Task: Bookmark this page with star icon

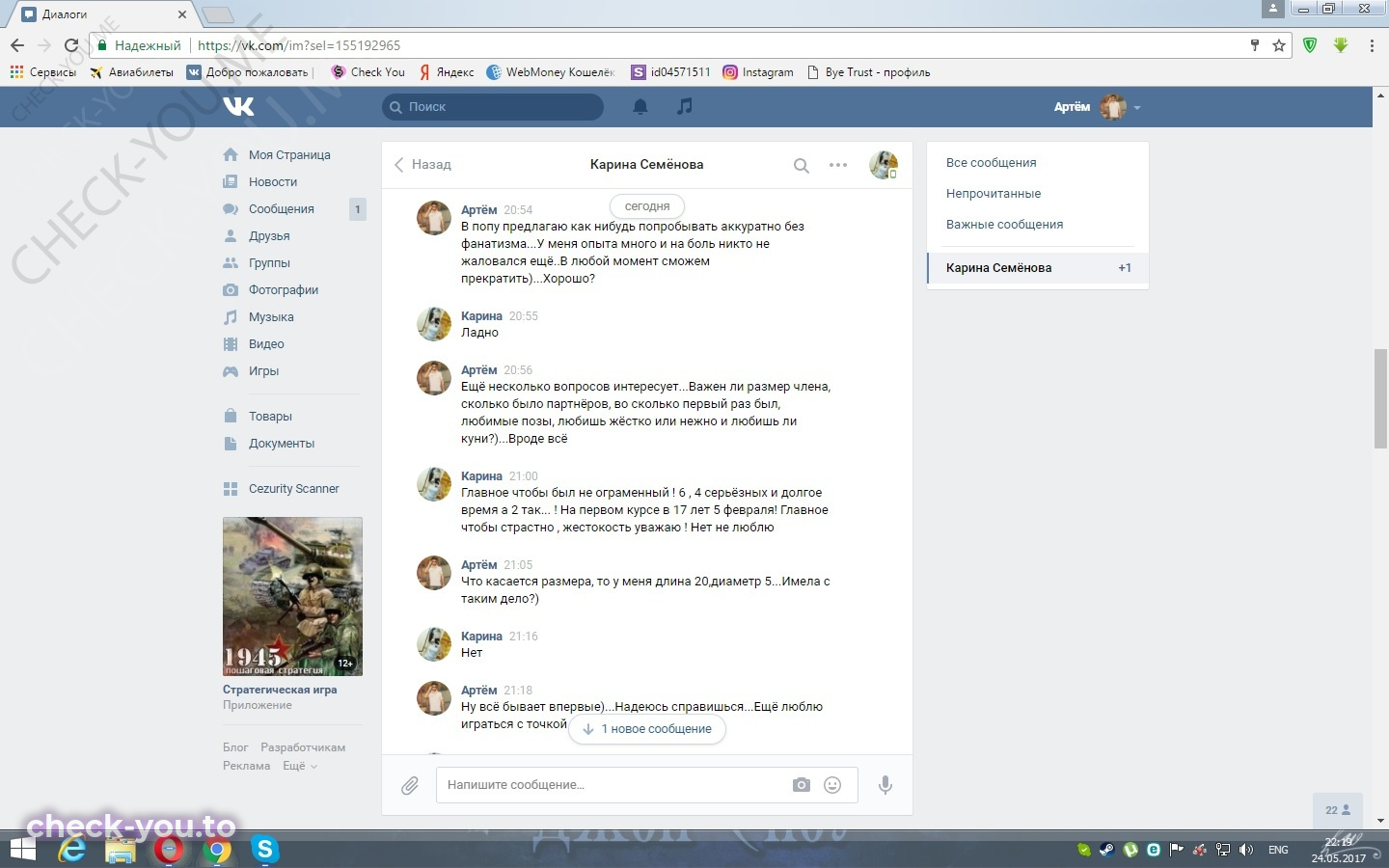Action: 1279,45
